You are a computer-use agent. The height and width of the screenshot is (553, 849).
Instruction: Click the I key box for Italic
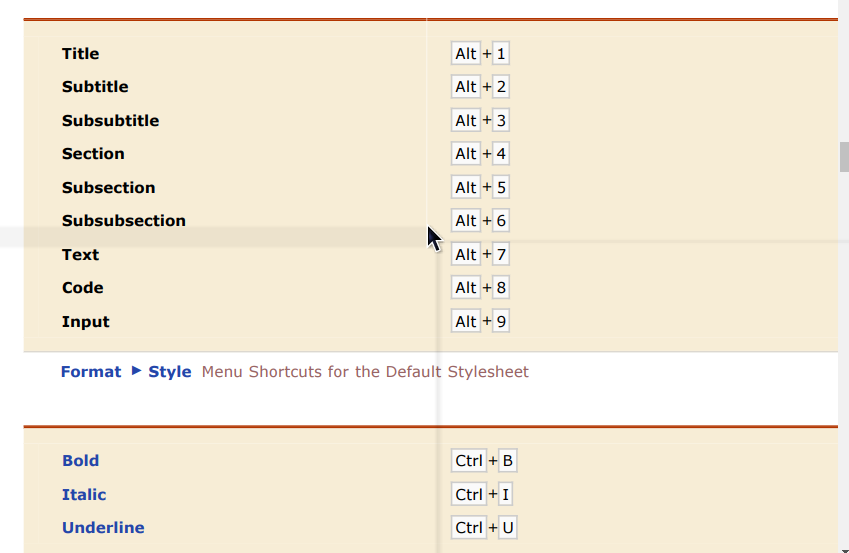point(507,495)
